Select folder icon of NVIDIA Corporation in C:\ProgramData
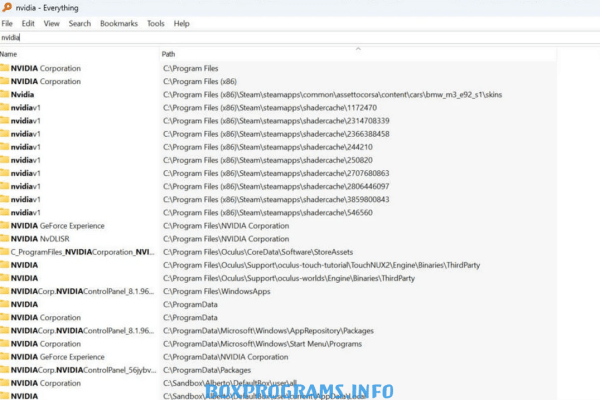 coord(5,317)
